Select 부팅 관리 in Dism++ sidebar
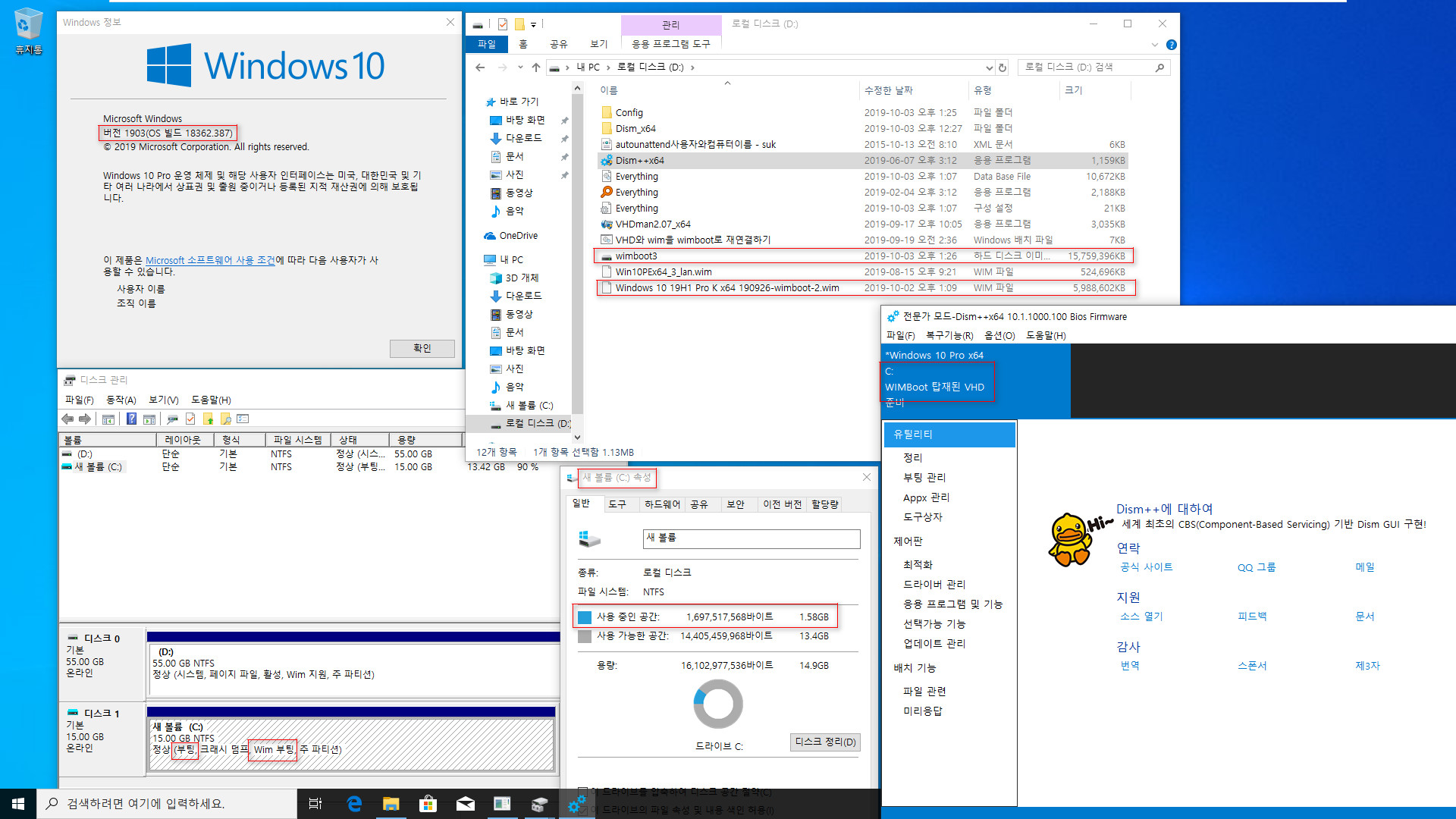This screenshot has width=1456, height=819. (924, 478)
